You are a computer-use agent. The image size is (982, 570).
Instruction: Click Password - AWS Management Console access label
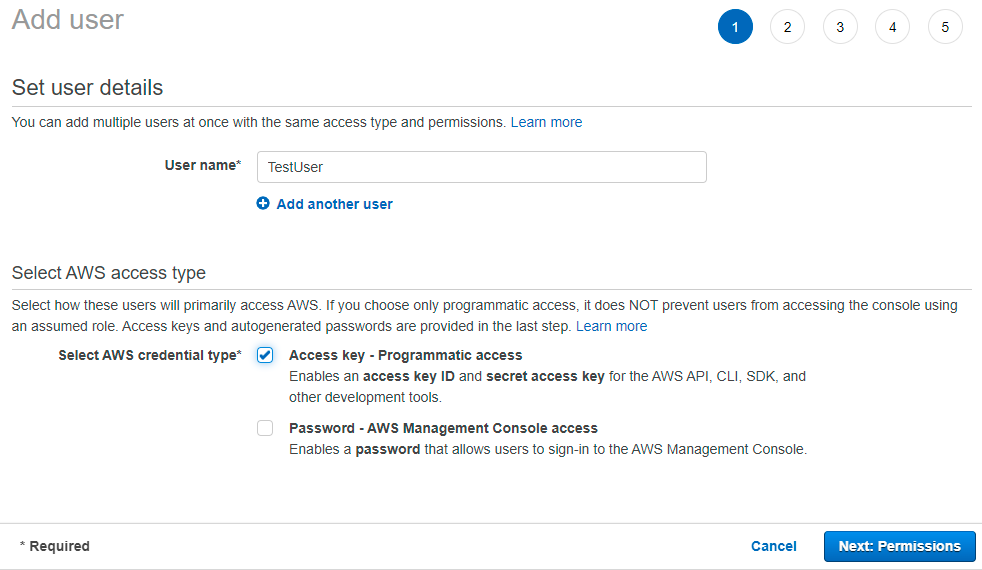pos(443,428)
